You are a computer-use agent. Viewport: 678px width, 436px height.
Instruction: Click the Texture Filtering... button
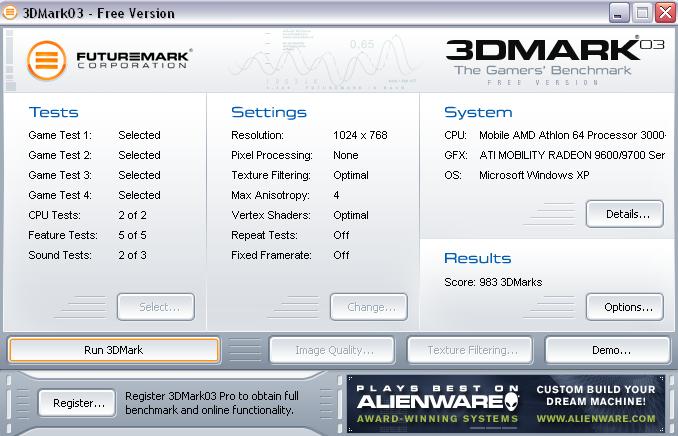(470, 350)
